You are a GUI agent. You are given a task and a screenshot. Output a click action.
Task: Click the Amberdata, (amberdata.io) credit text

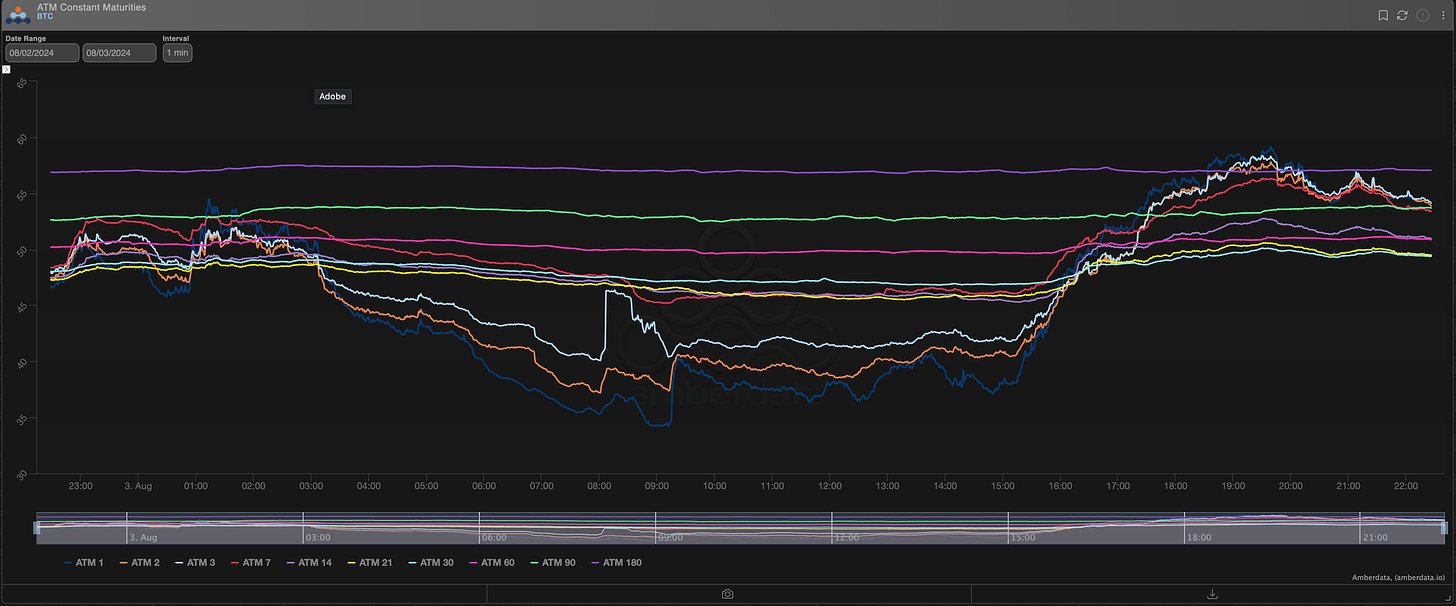pos(1400,578)
